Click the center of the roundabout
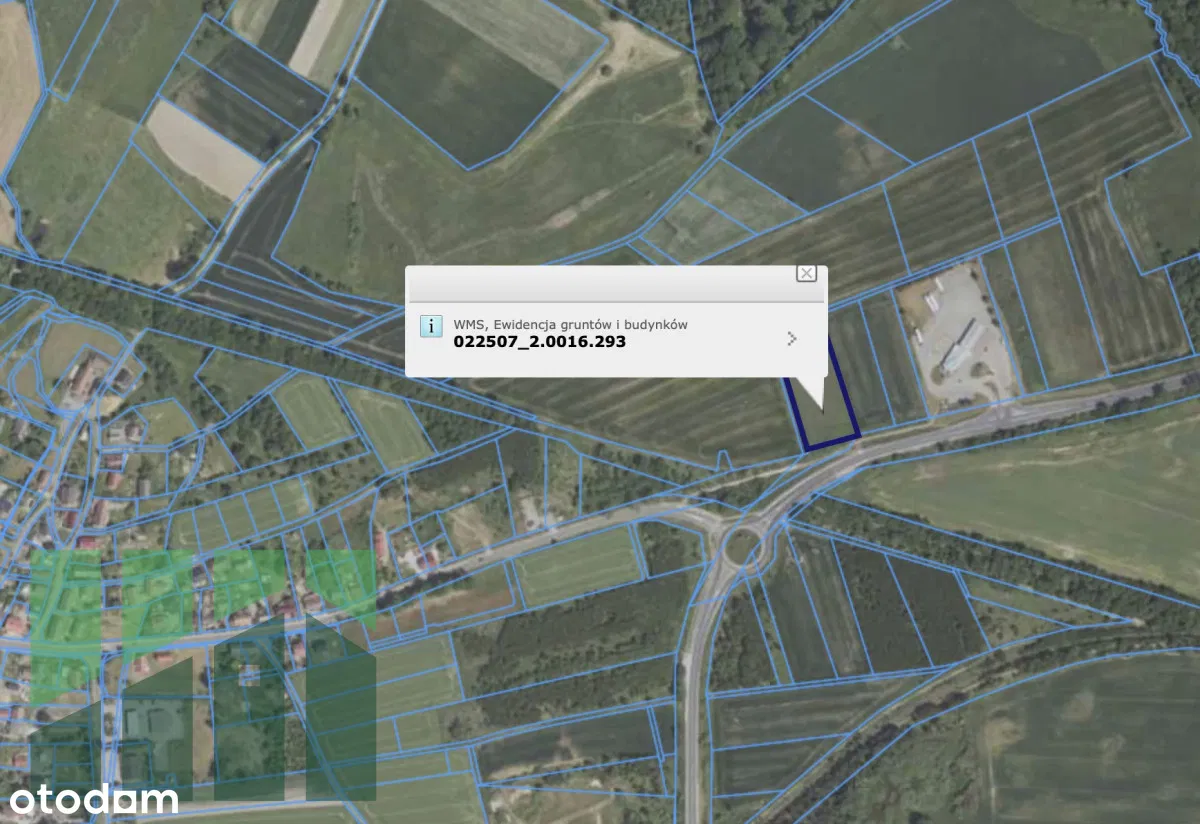The width and height of the screenshot is (1200, 824). click(742, 546)
